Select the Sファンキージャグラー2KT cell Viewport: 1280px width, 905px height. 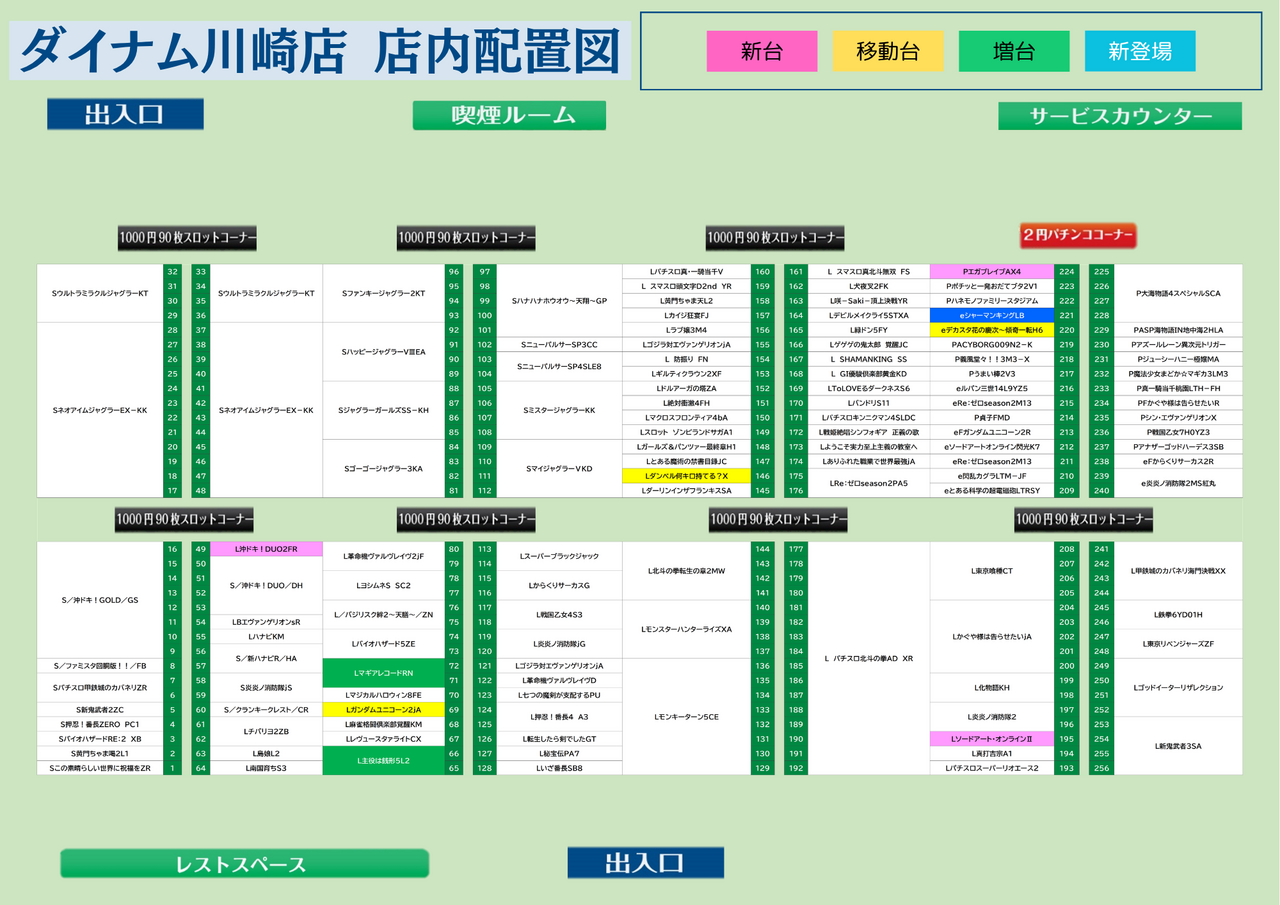[x=384, y=293]
